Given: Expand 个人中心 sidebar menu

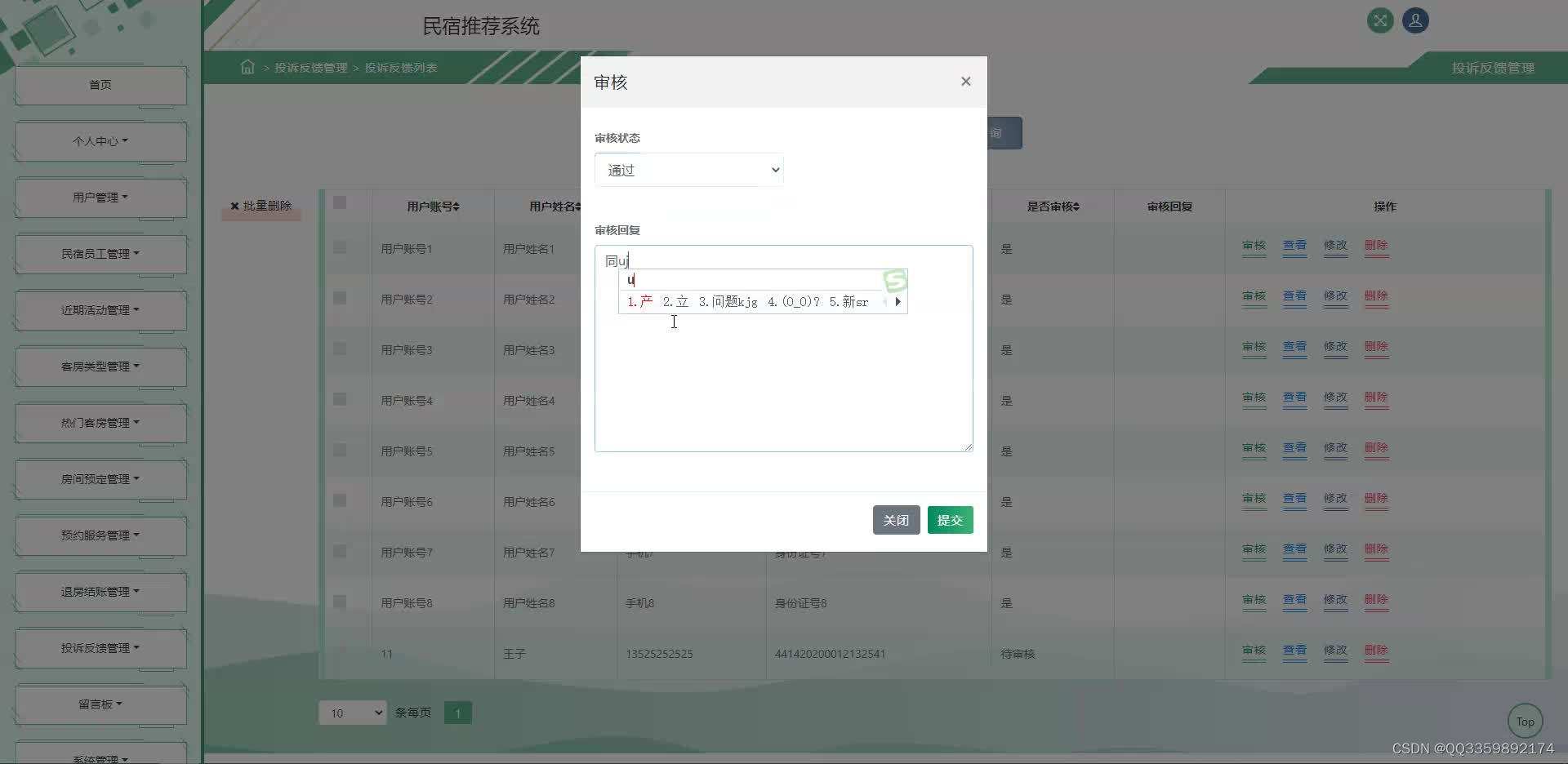Looking at the screenshot, I should tap(100, 141).
